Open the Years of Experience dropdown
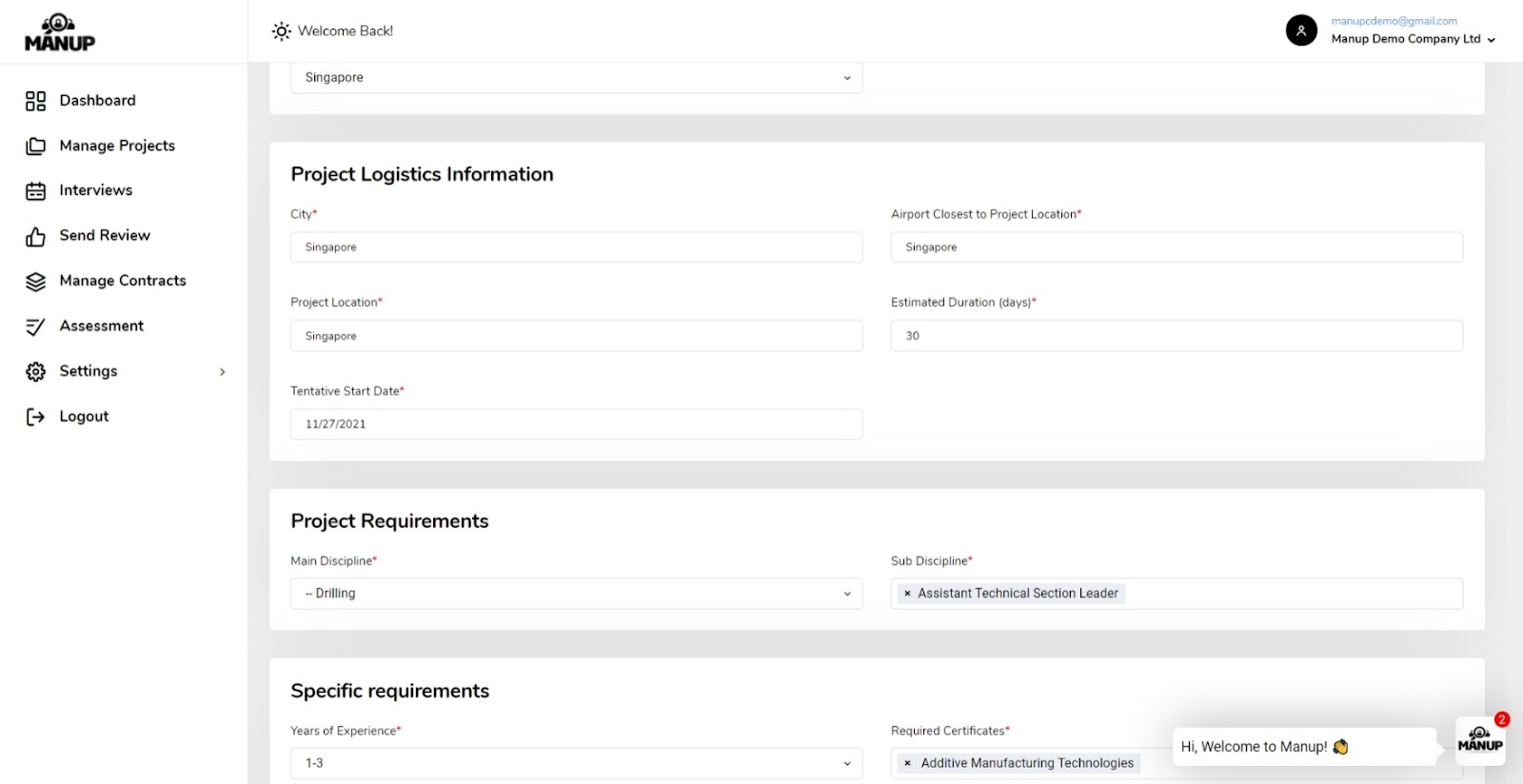The width and height of the screenshot is (1523, 784). [x=576, y=763]
